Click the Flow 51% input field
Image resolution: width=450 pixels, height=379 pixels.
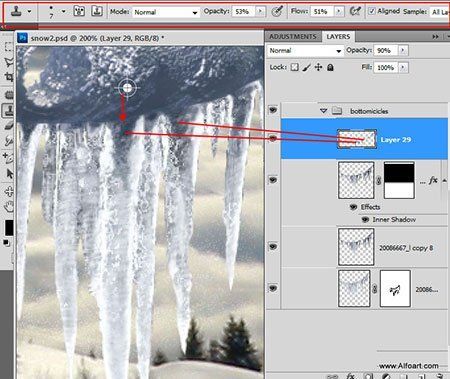(322, 12)
